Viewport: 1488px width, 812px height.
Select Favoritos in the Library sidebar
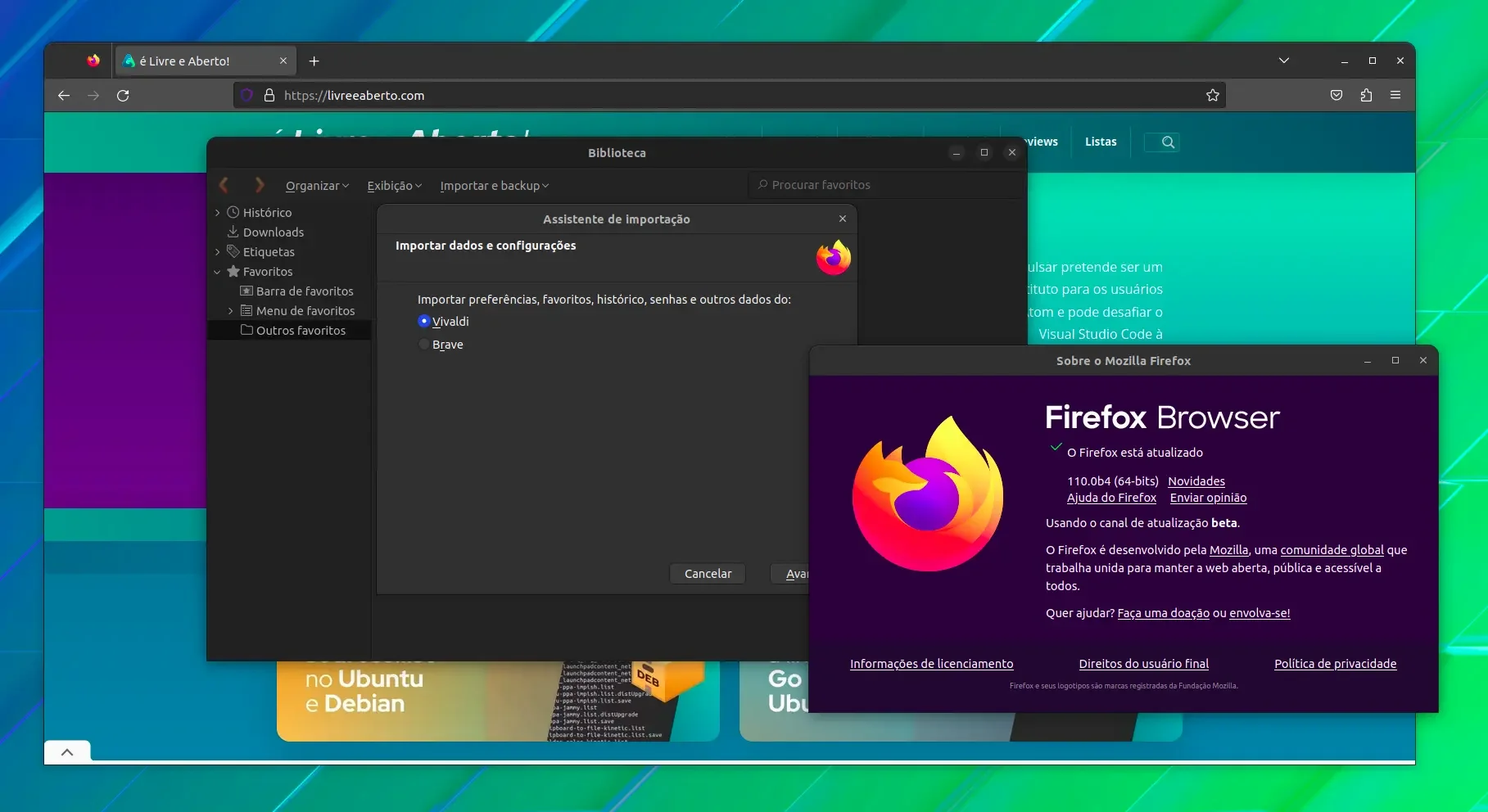tap(260, 272)
